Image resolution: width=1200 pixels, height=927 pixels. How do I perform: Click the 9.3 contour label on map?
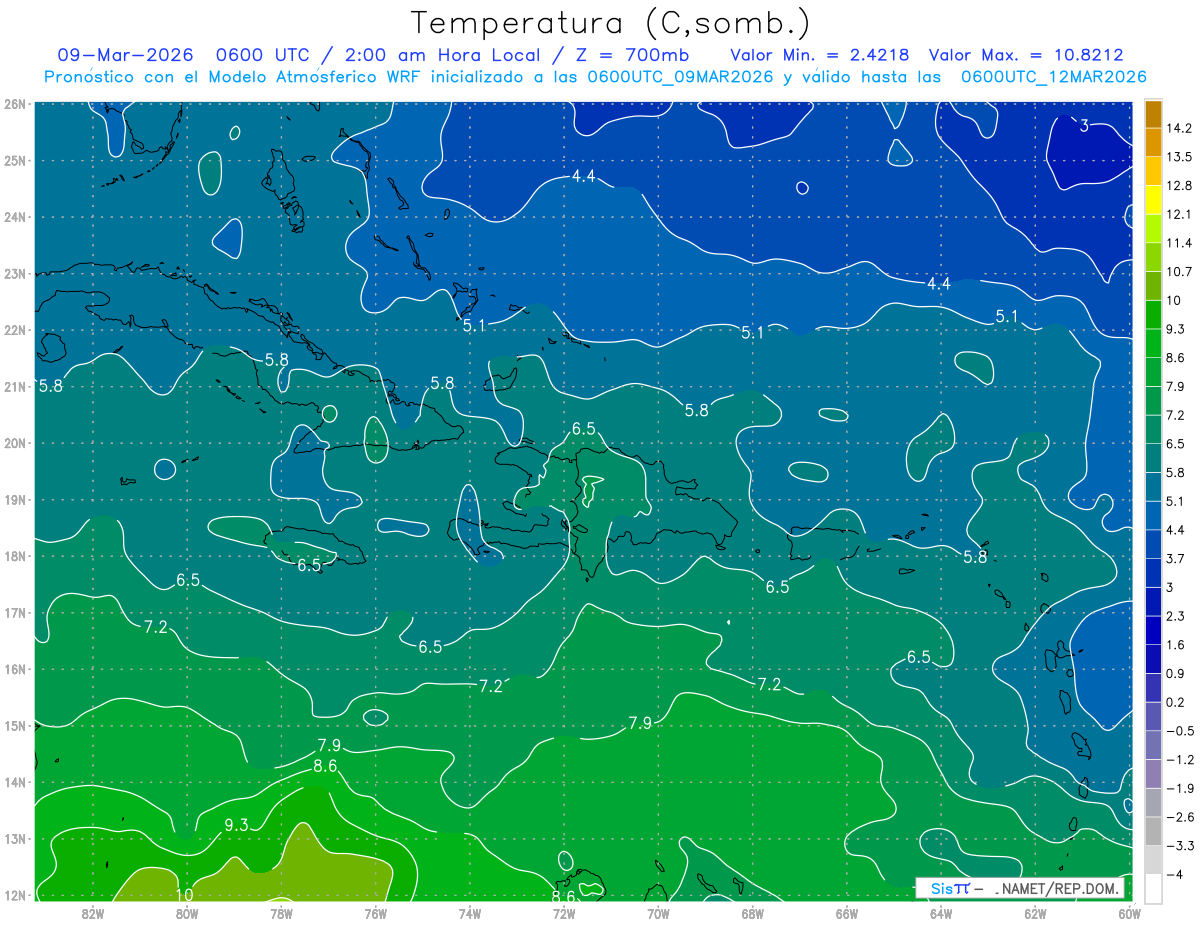coord(236,825)
